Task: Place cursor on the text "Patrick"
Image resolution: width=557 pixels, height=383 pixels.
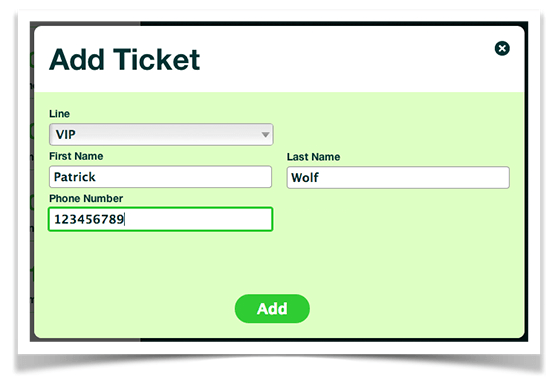Action: 75,177
